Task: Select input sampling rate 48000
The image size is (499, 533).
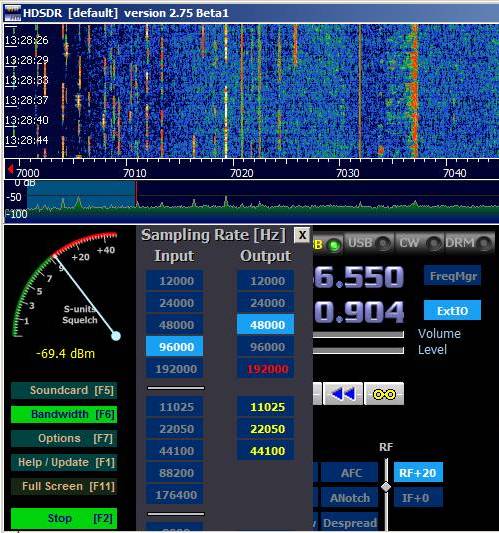Action: 175,325
